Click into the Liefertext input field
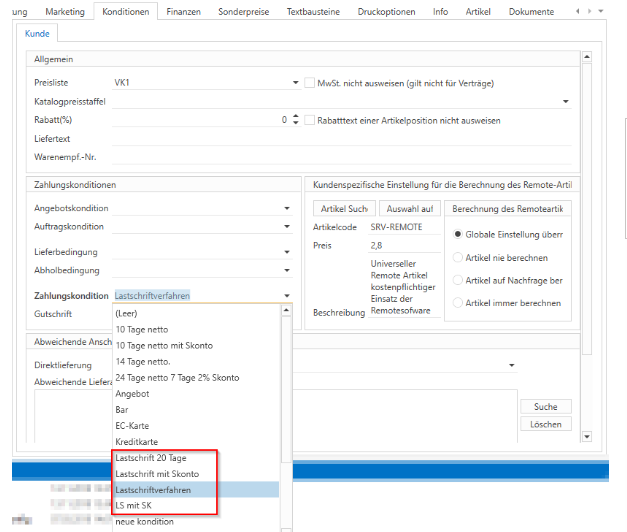This screenshot has height=532, width=627. [x=340, y=138]
